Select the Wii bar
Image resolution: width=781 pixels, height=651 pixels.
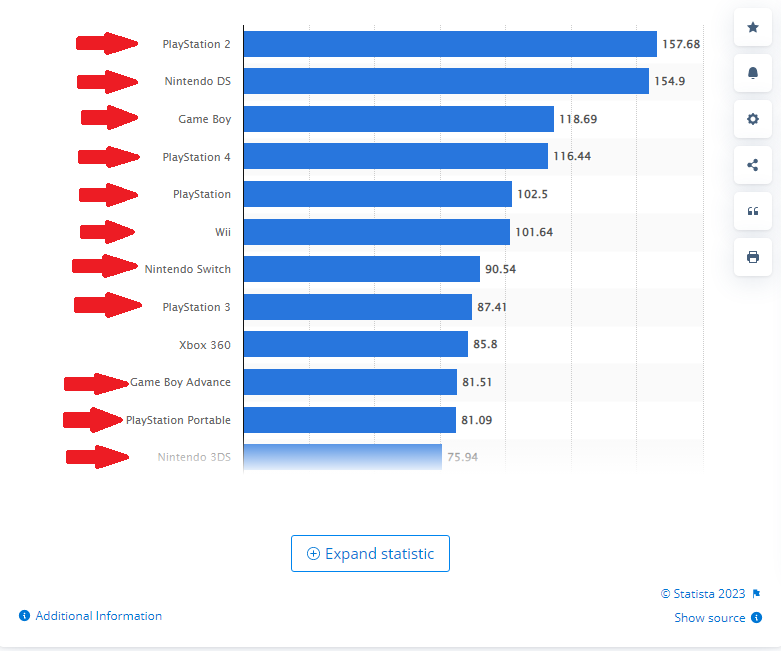(376, 232)
